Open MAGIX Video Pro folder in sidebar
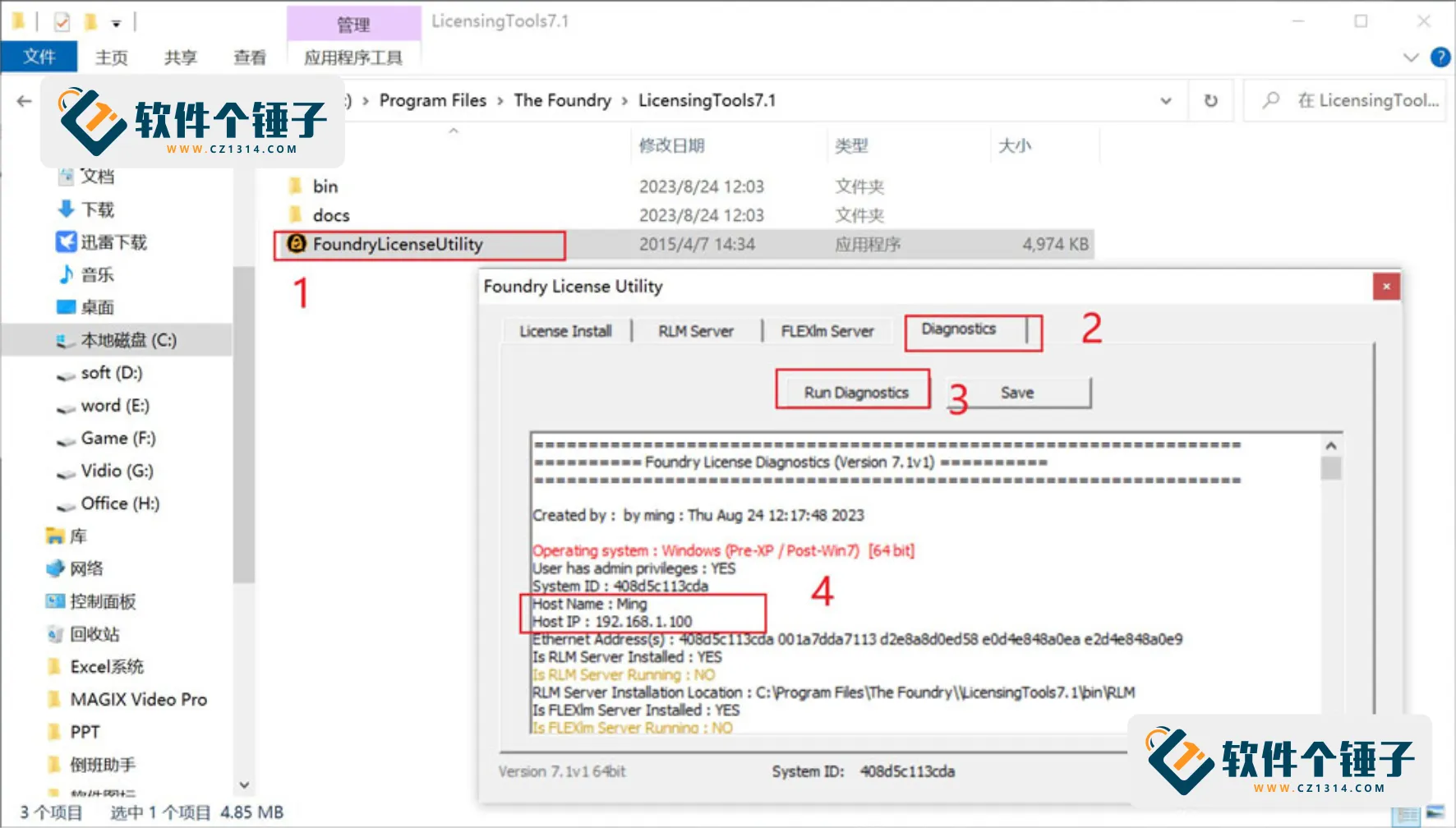The image size is (1456, 828). pyautogui.click(x=138, y=699)
